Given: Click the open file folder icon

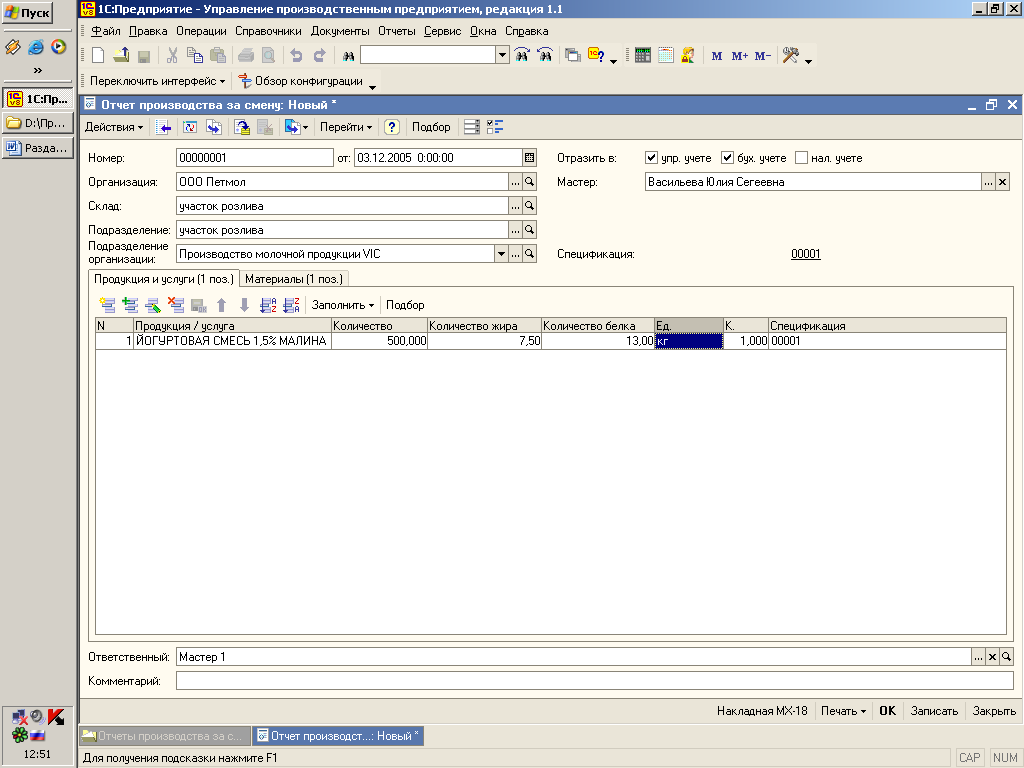Looking at the screenshot, I should click(121, 56).
